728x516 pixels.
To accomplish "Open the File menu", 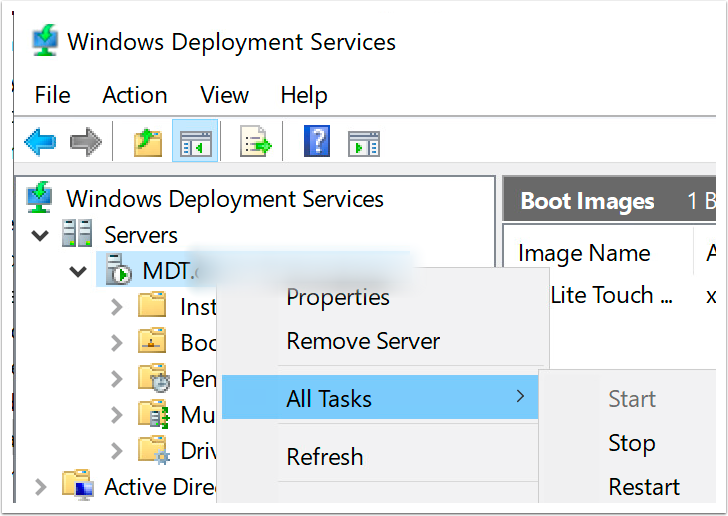I will (52, 95).
